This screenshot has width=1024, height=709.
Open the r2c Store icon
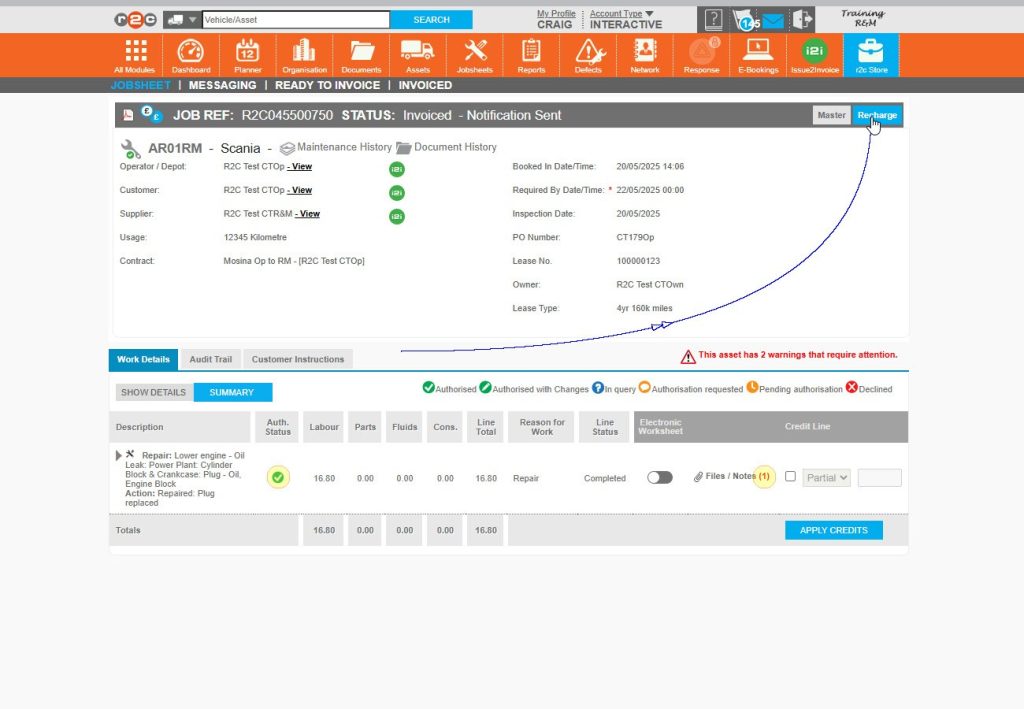[871, 50]
